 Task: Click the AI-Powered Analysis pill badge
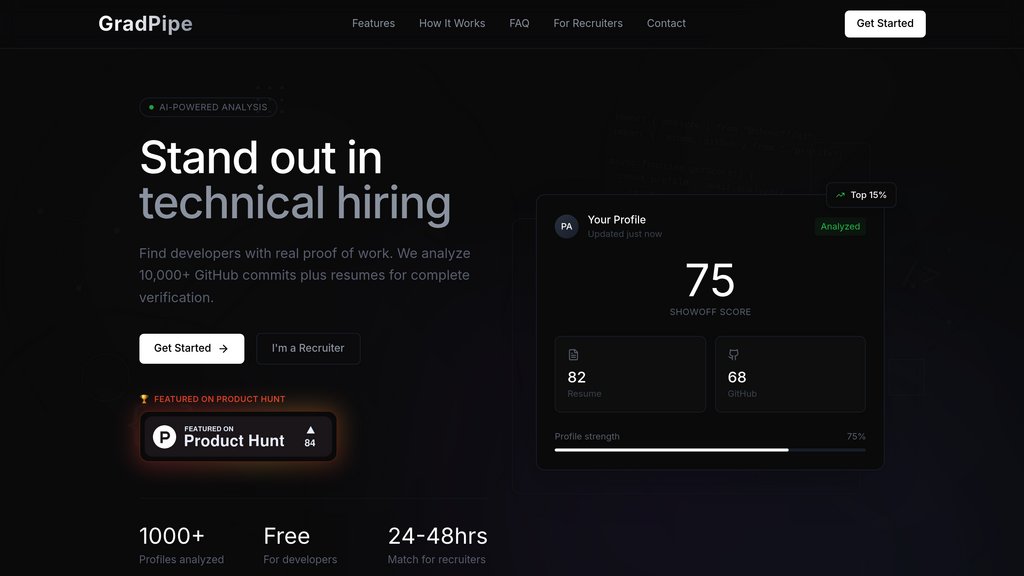[x=208, y=107]
